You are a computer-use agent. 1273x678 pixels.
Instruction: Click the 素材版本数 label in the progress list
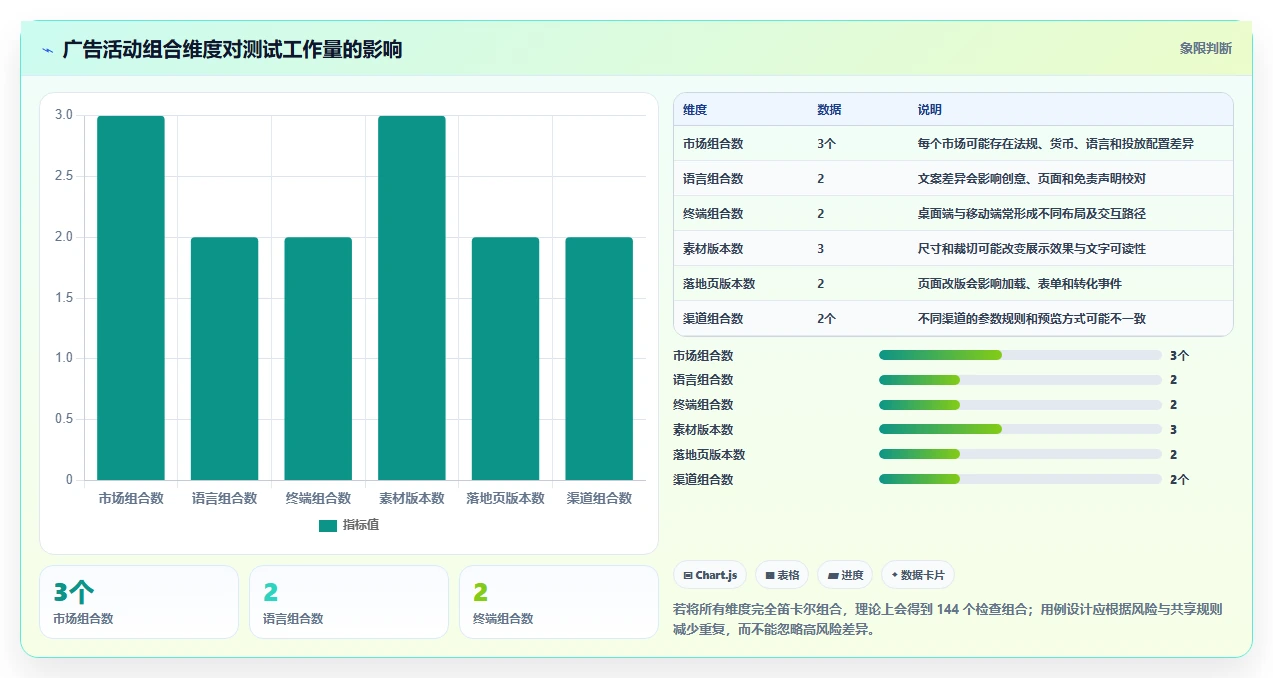click(703, 430)
